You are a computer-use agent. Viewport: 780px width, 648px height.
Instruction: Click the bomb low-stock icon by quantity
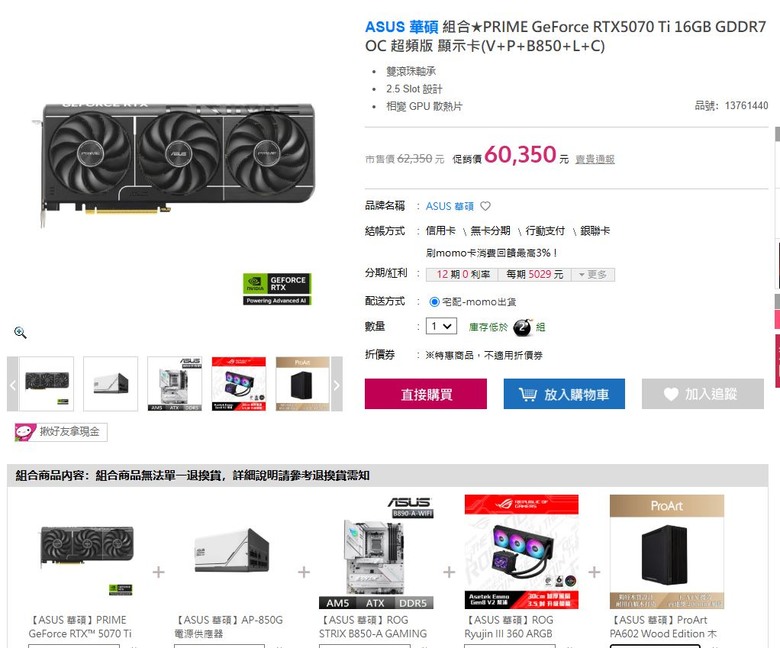click(x=522, y=327)
